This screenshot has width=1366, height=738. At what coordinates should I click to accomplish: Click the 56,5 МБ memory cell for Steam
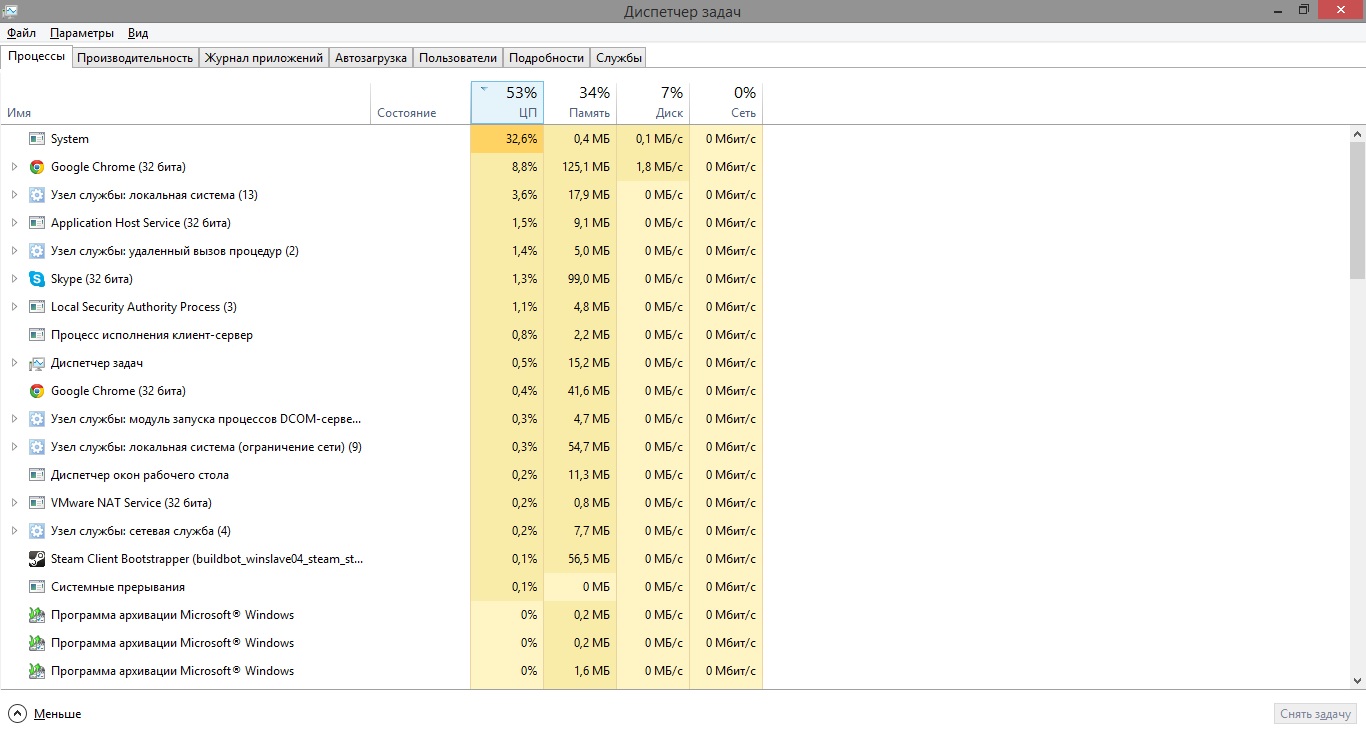(580, 559)
